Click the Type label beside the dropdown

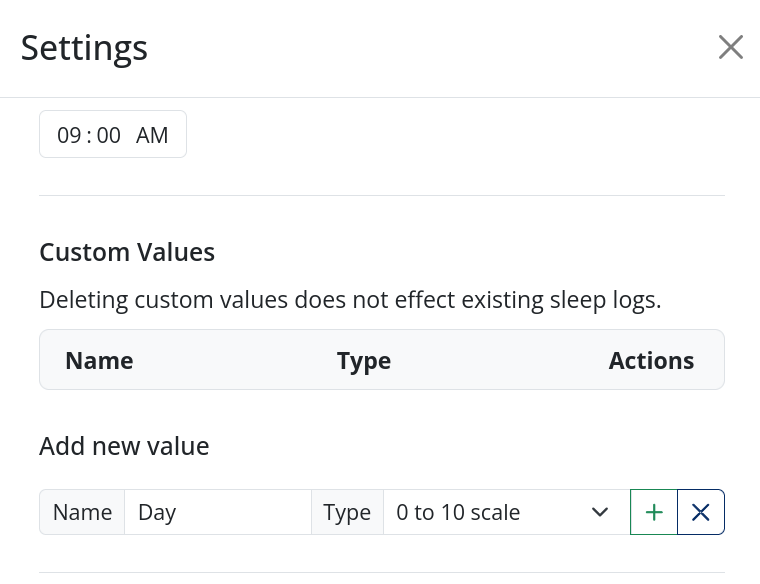[x=347, y=513]
